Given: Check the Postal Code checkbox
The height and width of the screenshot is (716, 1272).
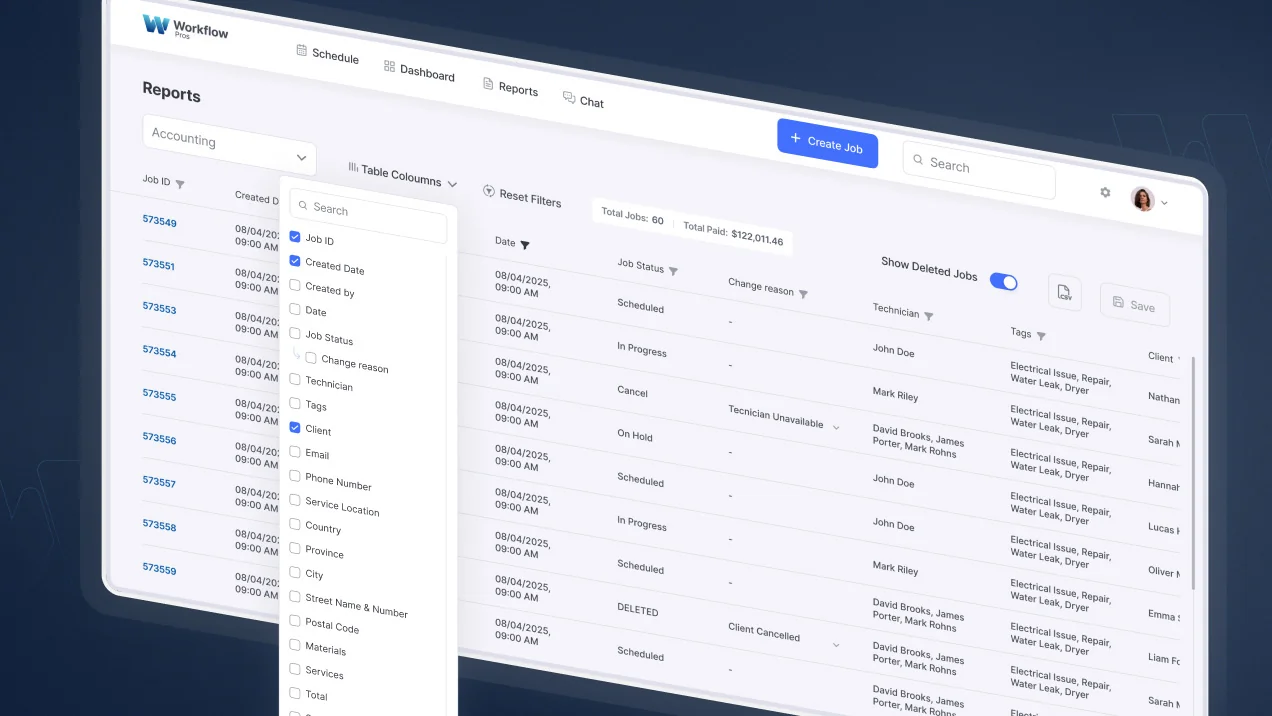Looking at the screenshot, I should point(295,620).
